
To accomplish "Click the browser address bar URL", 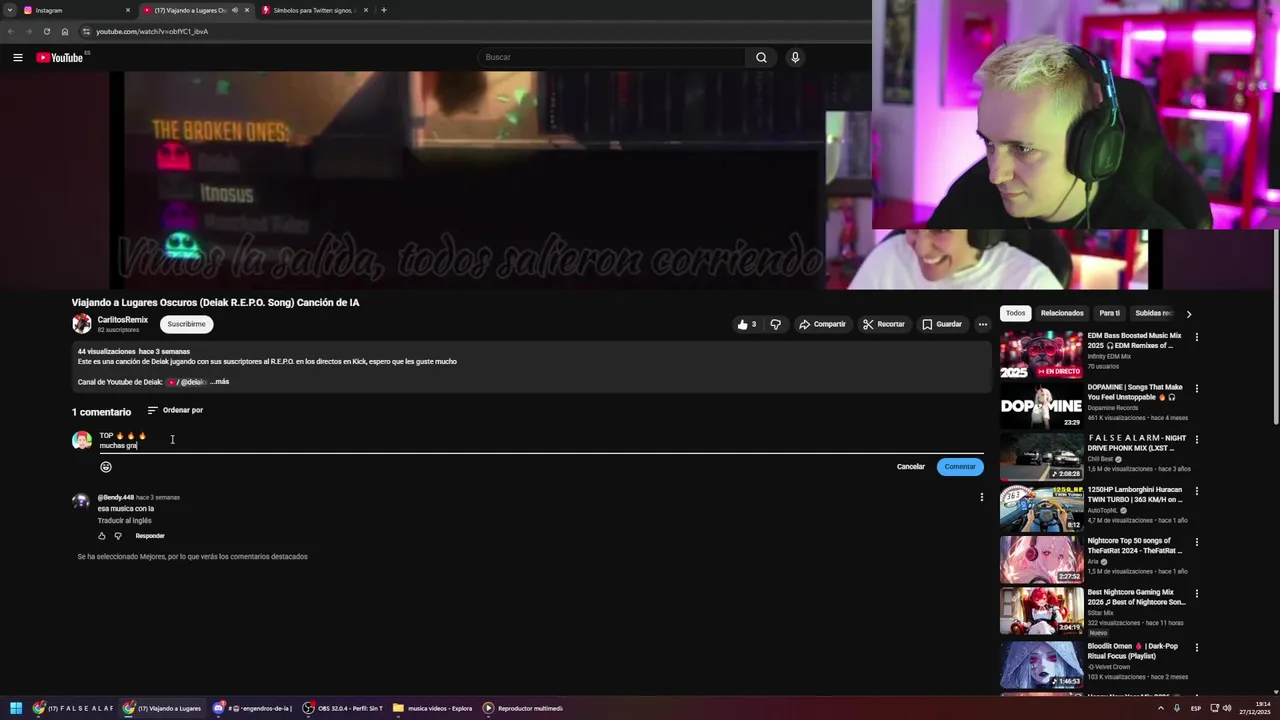I will click(x=152, y=31).
